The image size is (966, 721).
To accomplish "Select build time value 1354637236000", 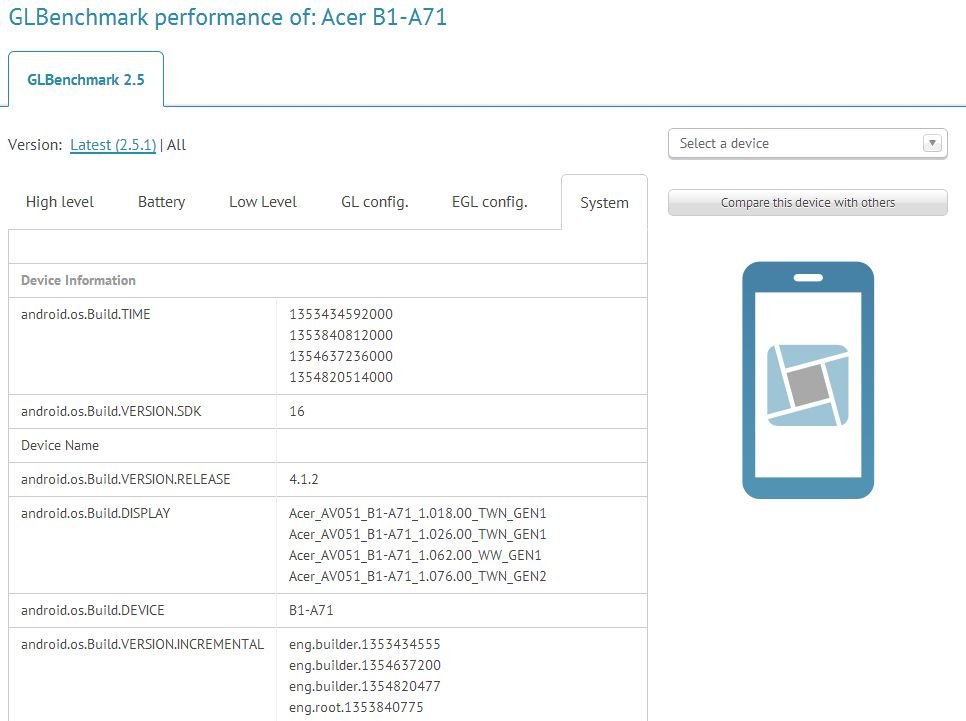I will (341, 356).
